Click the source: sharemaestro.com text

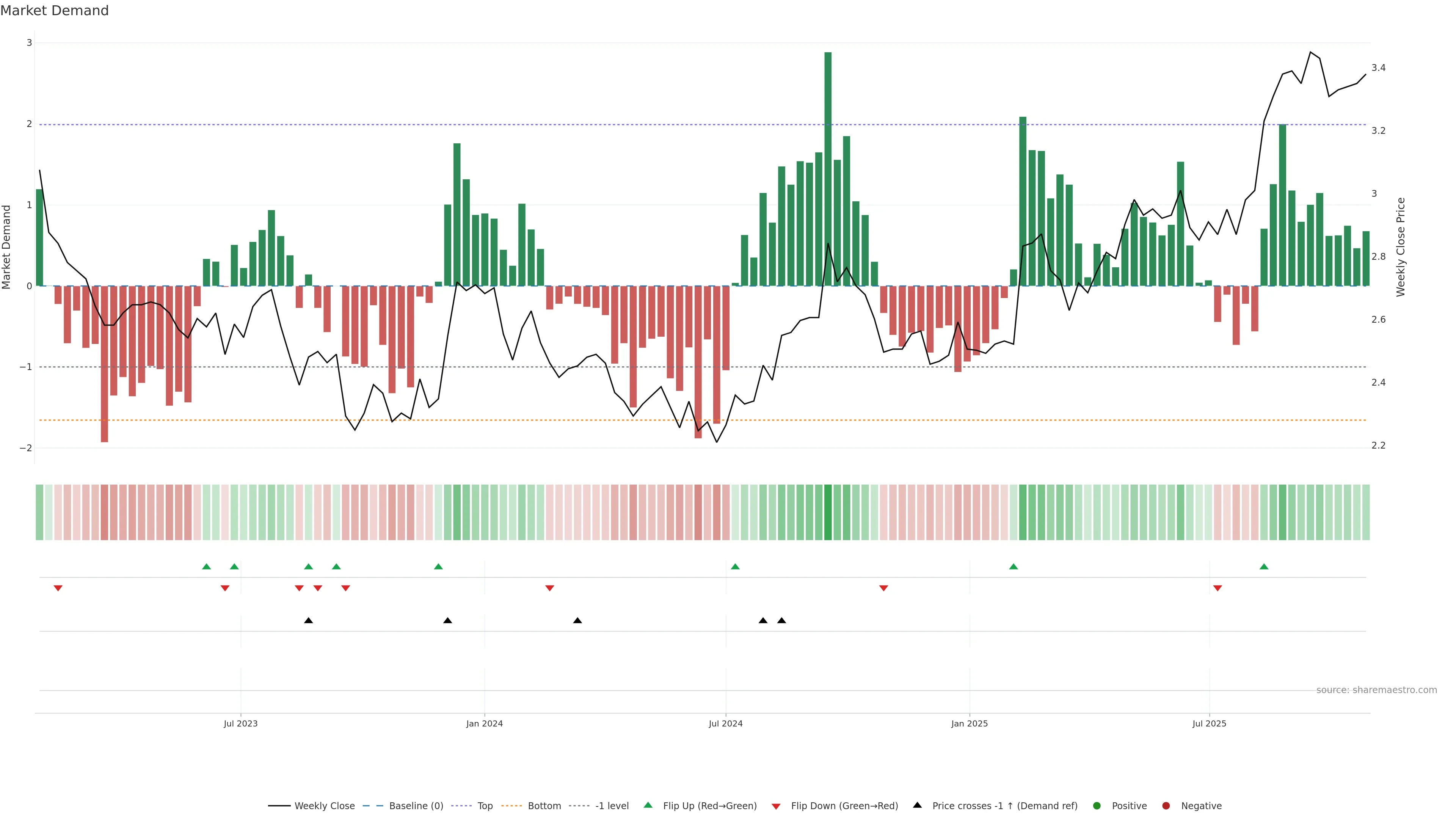[x=1376, y=690]
